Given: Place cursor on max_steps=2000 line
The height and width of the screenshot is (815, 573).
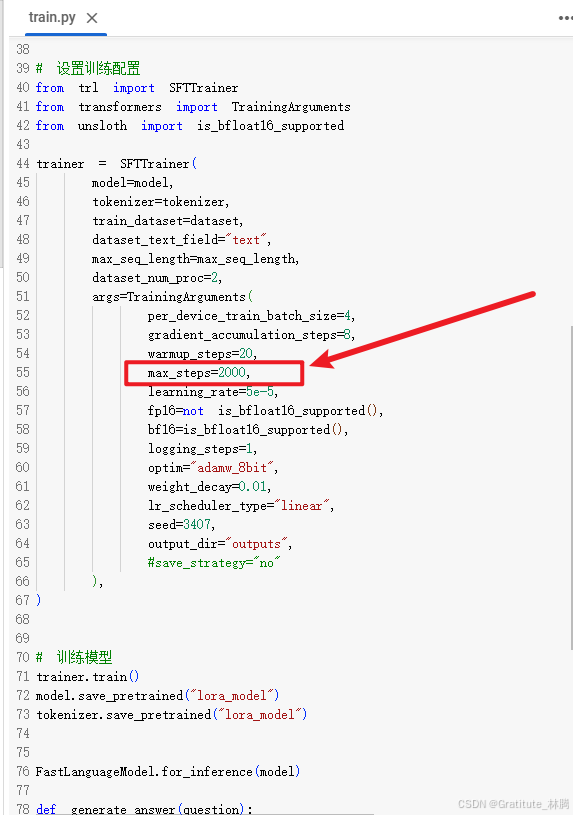Looking at the screenshot, I should 199,373.
